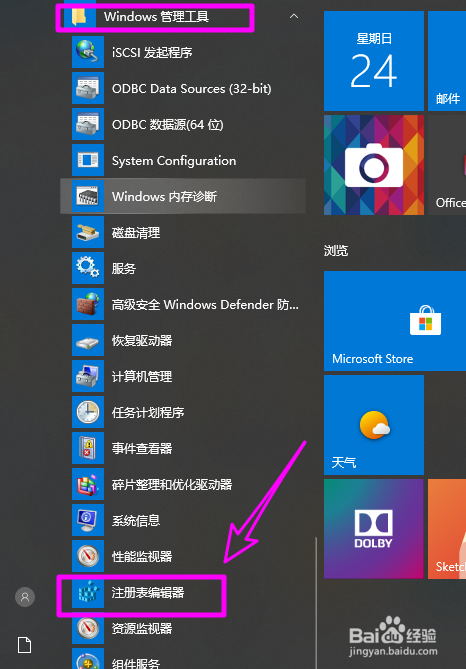Open 注册表编辑器 cube icon
466x669 pixels.
[x=88, y=593]
